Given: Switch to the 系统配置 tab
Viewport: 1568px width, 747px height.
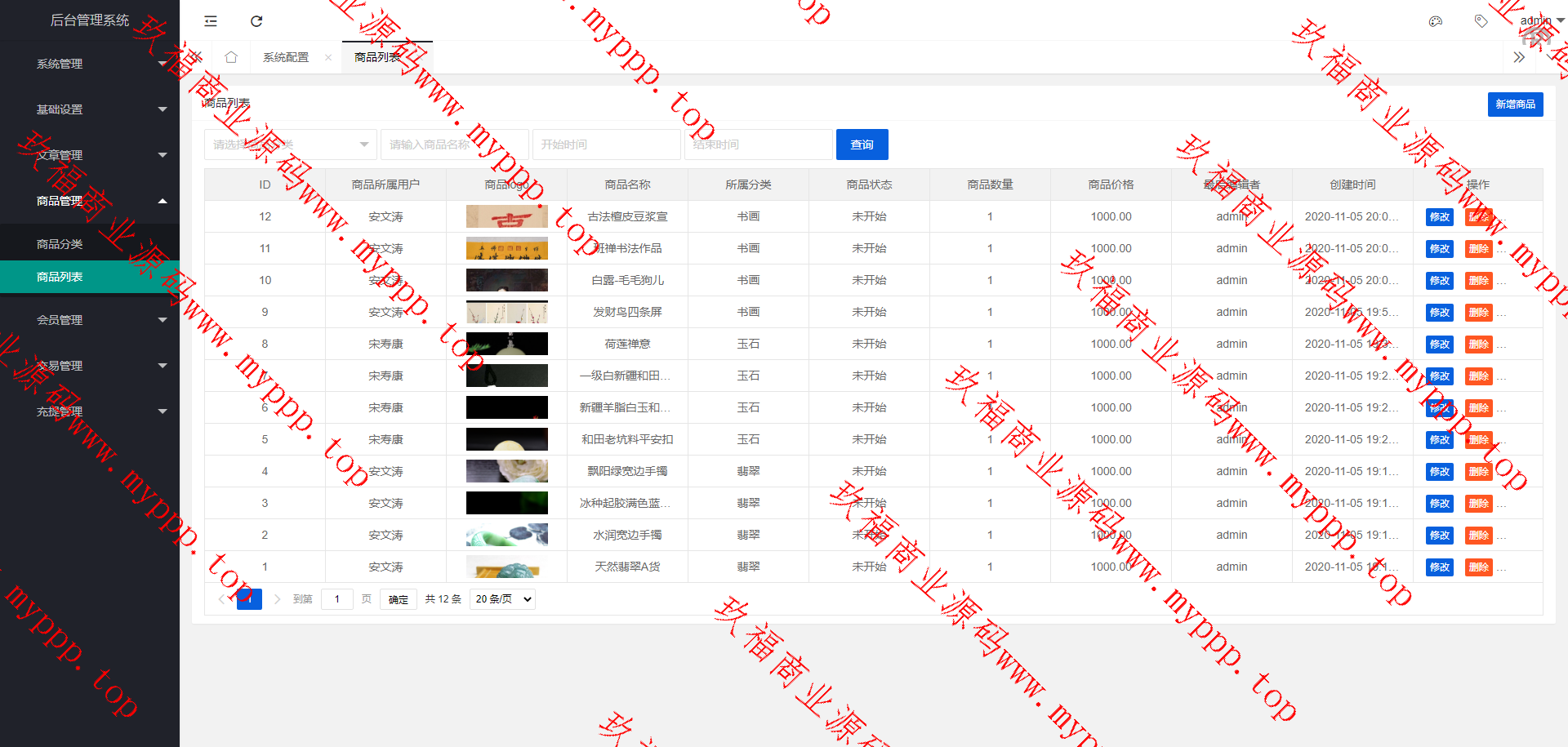Looking at the screenshot, I should click(286, 57).
